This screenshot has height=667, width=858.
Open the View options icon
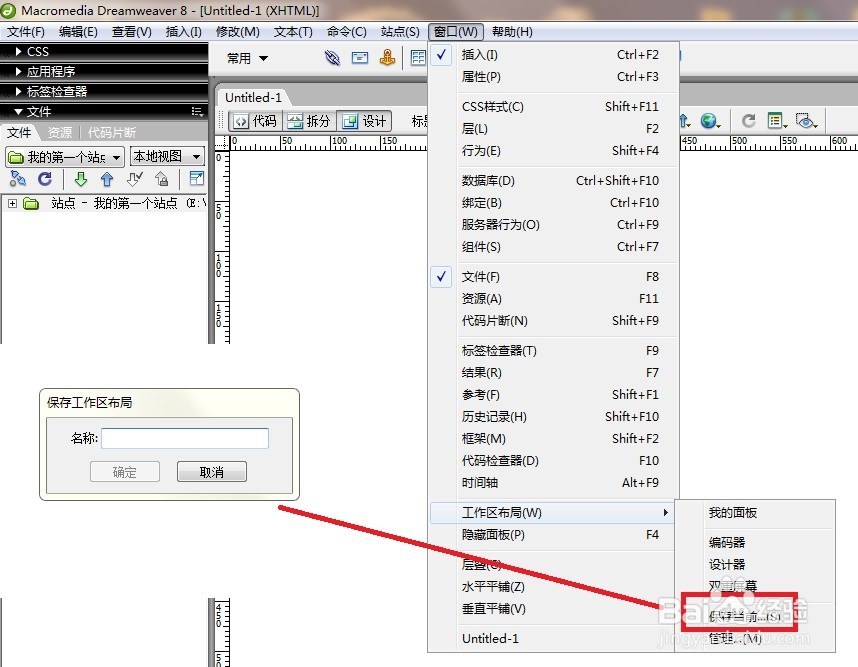(x=777, y=120)
